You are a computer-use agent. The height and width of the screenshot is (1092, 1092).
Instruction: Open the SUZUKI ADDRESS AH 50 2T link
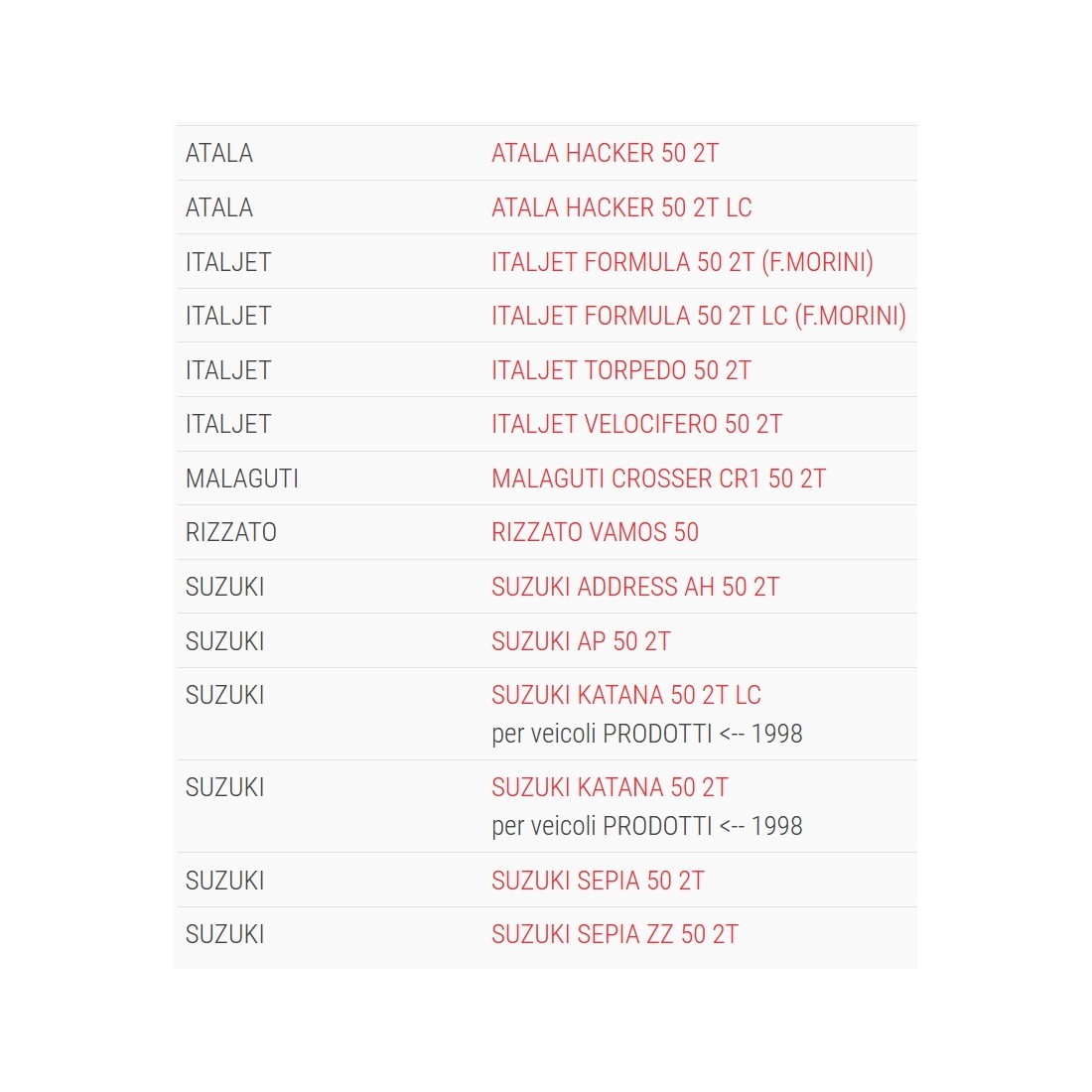(x=635, y=587)
